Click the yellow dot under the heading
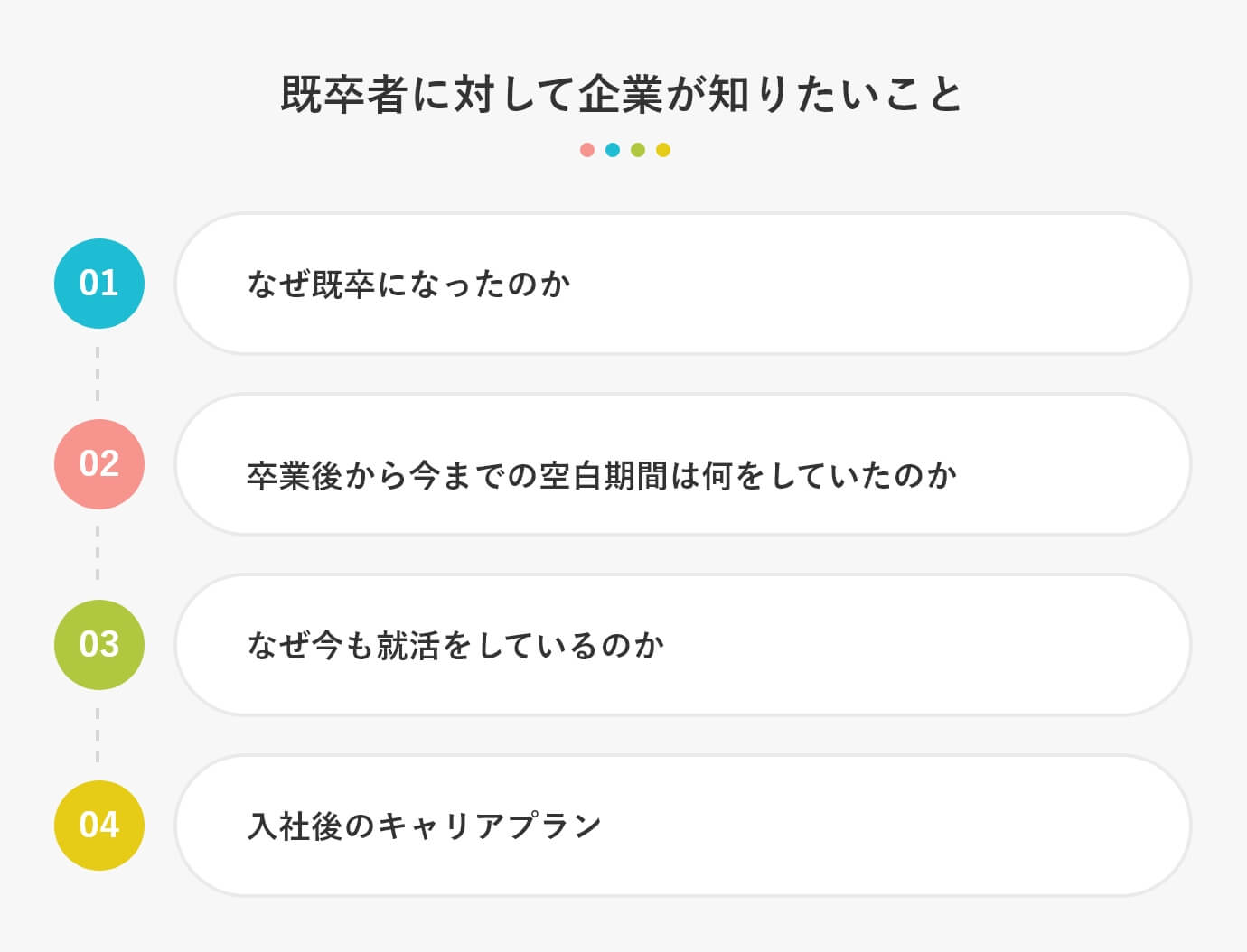 pyautogui.click(x=663, y=150)
